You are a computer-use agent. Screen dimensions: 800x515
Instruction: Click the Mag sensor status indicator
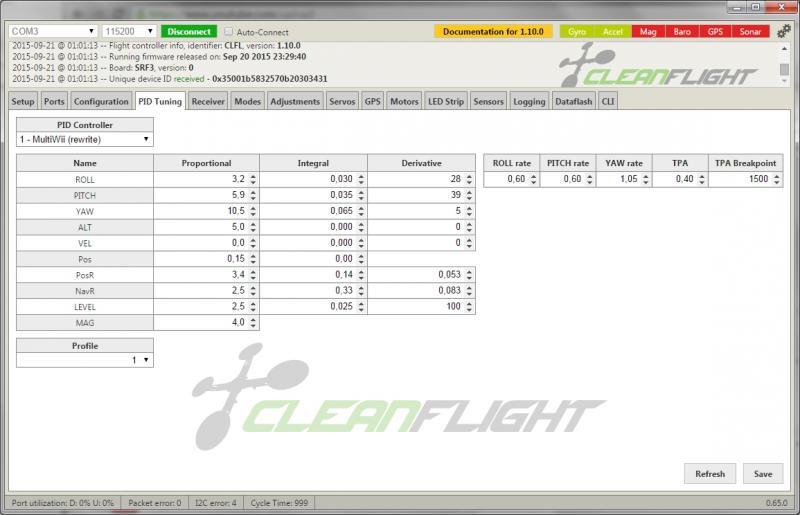(648, 32)
